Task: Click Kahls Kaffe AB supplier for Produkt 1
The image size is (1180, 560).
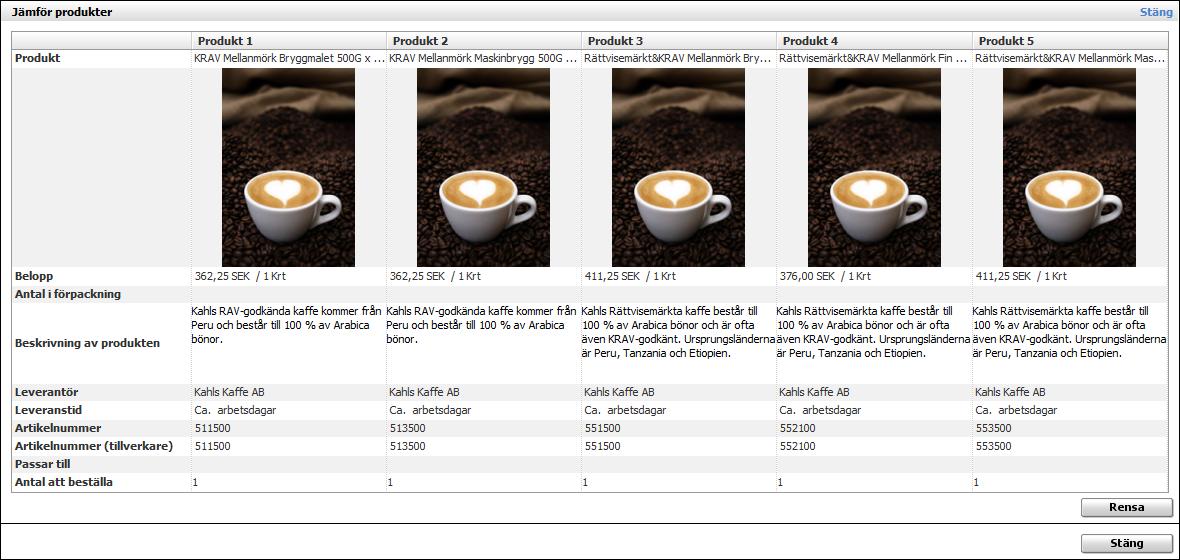Action: [x=230, y=392]
